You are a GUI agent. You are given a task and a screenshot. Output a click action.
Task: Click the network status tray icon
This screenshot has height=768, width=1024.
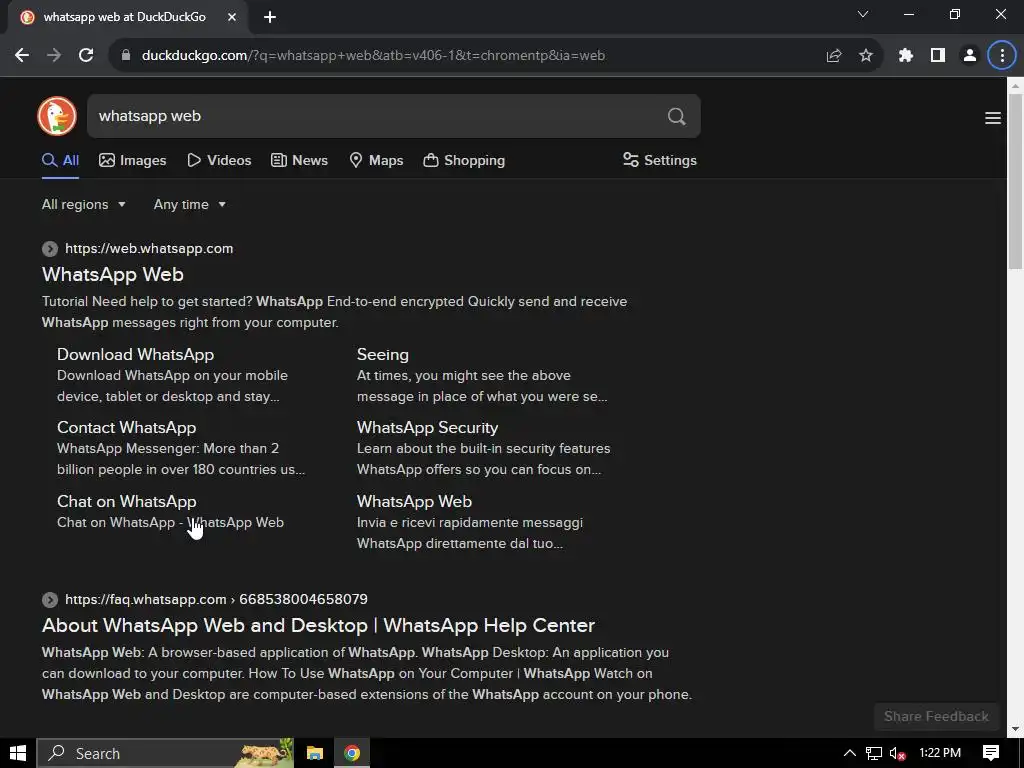874,753
